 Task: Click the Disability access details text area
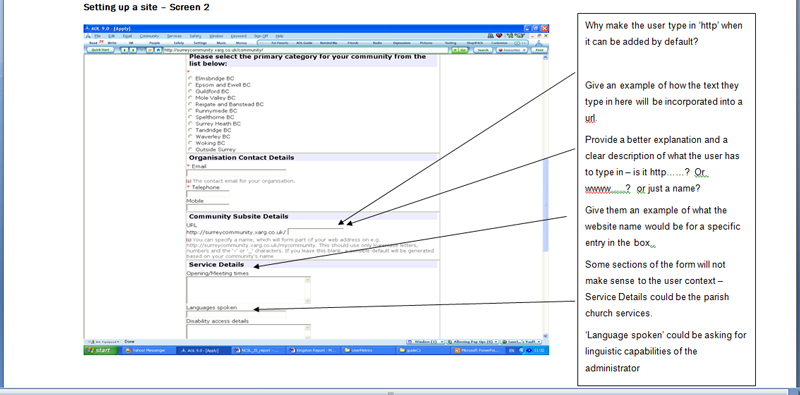tap(248, 332)
